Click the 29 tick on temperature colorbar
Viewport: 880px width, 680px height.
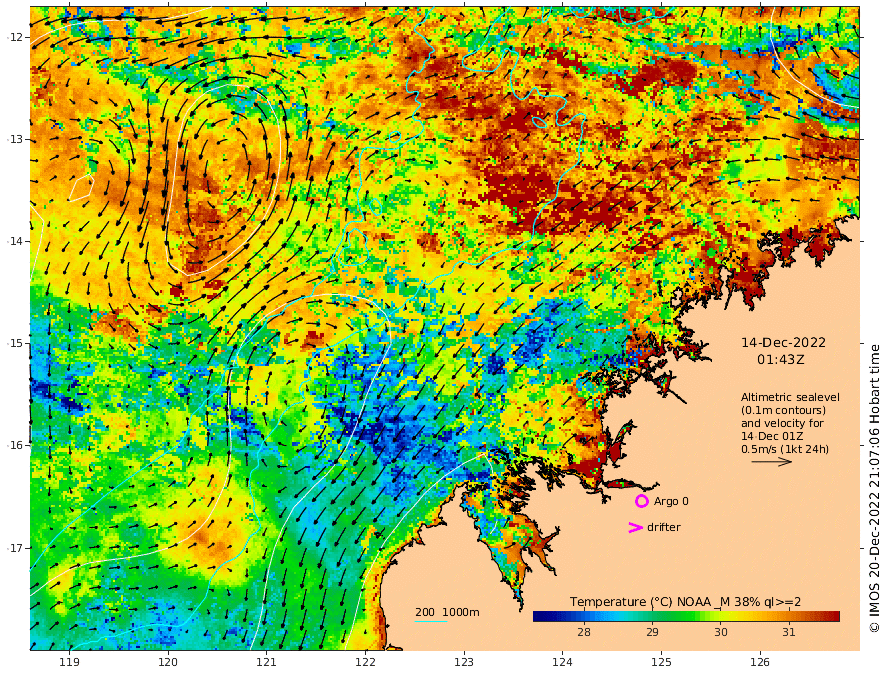pos(652,632)
